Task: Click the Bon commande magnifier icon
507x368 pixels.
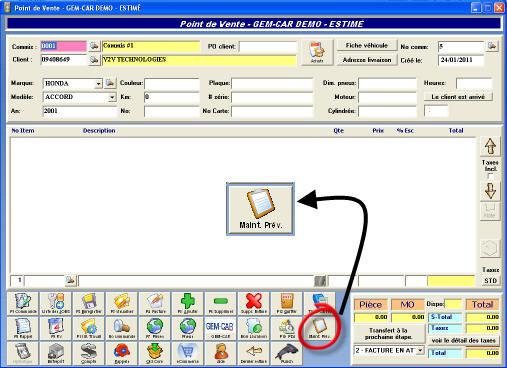Action: [x=122, y=328]
